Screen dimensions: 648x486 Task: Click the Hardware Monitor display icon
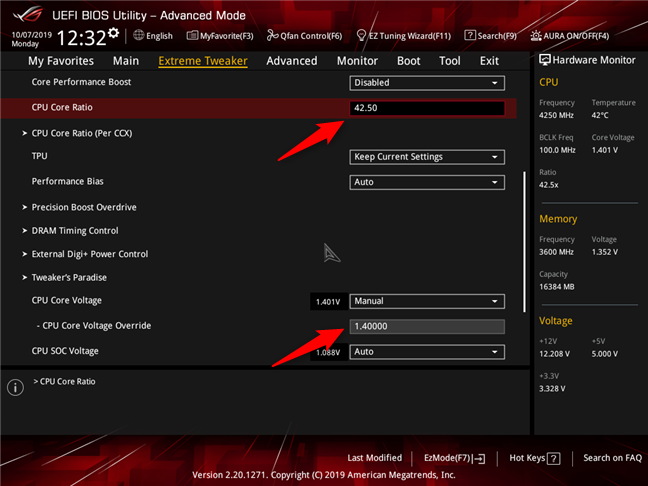point(545,60)
